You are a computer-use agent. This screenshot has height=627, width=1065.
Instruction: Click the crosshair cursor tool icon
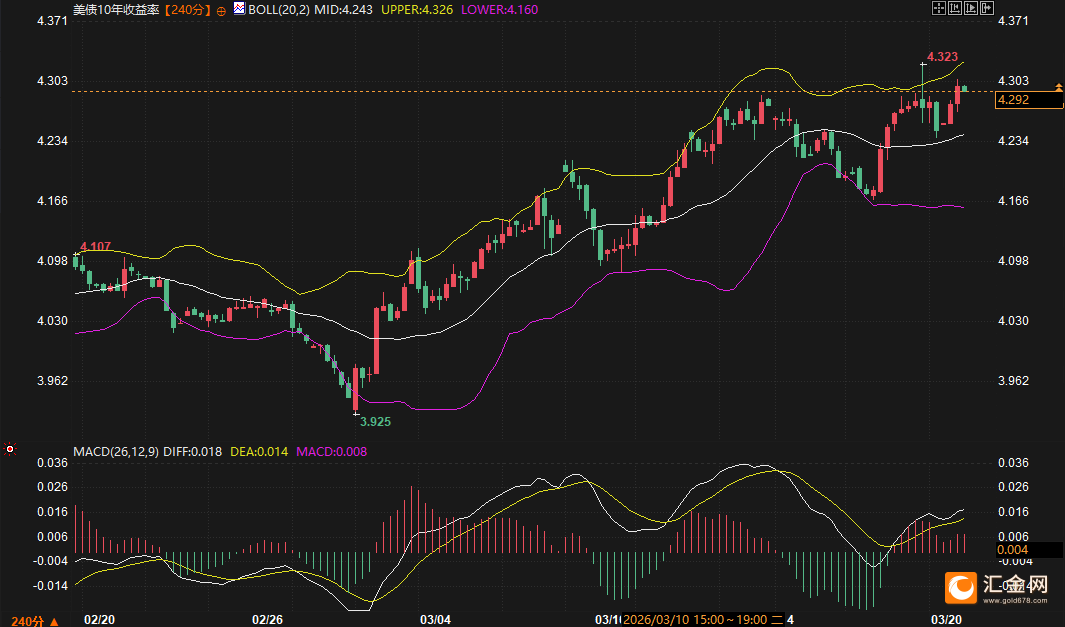click(x=938, y=8)
